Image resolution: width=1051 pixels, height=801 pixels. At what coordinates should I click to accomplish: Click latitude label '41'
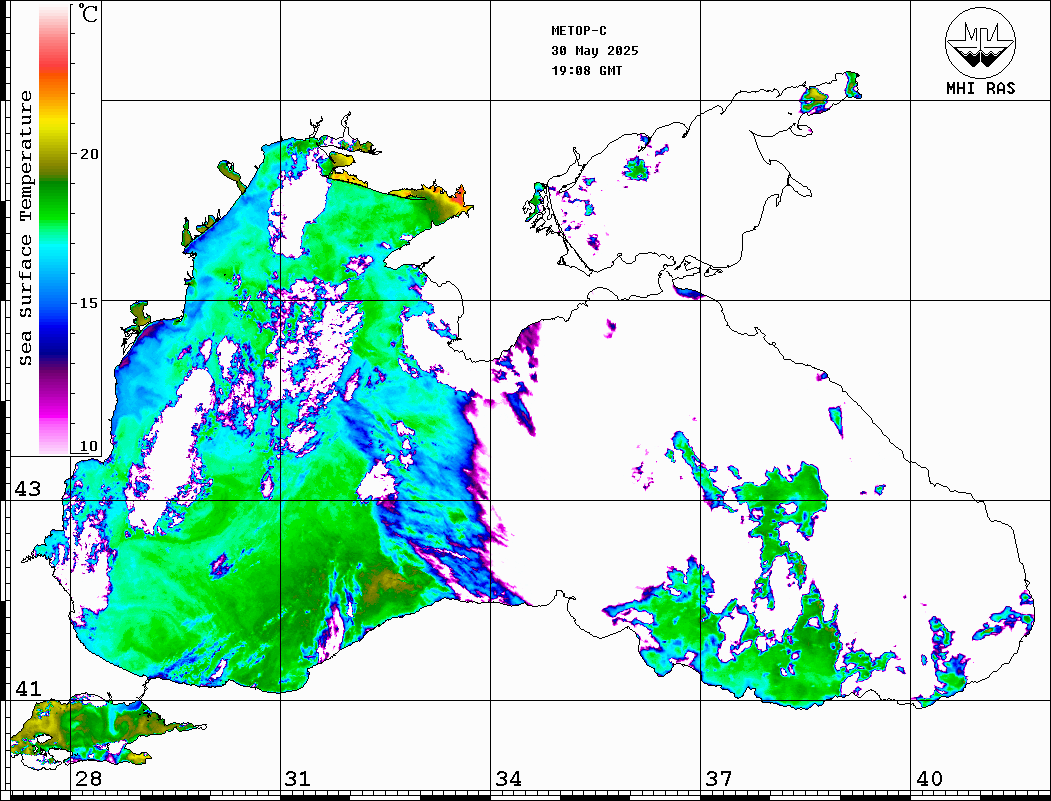click(28, 689)
